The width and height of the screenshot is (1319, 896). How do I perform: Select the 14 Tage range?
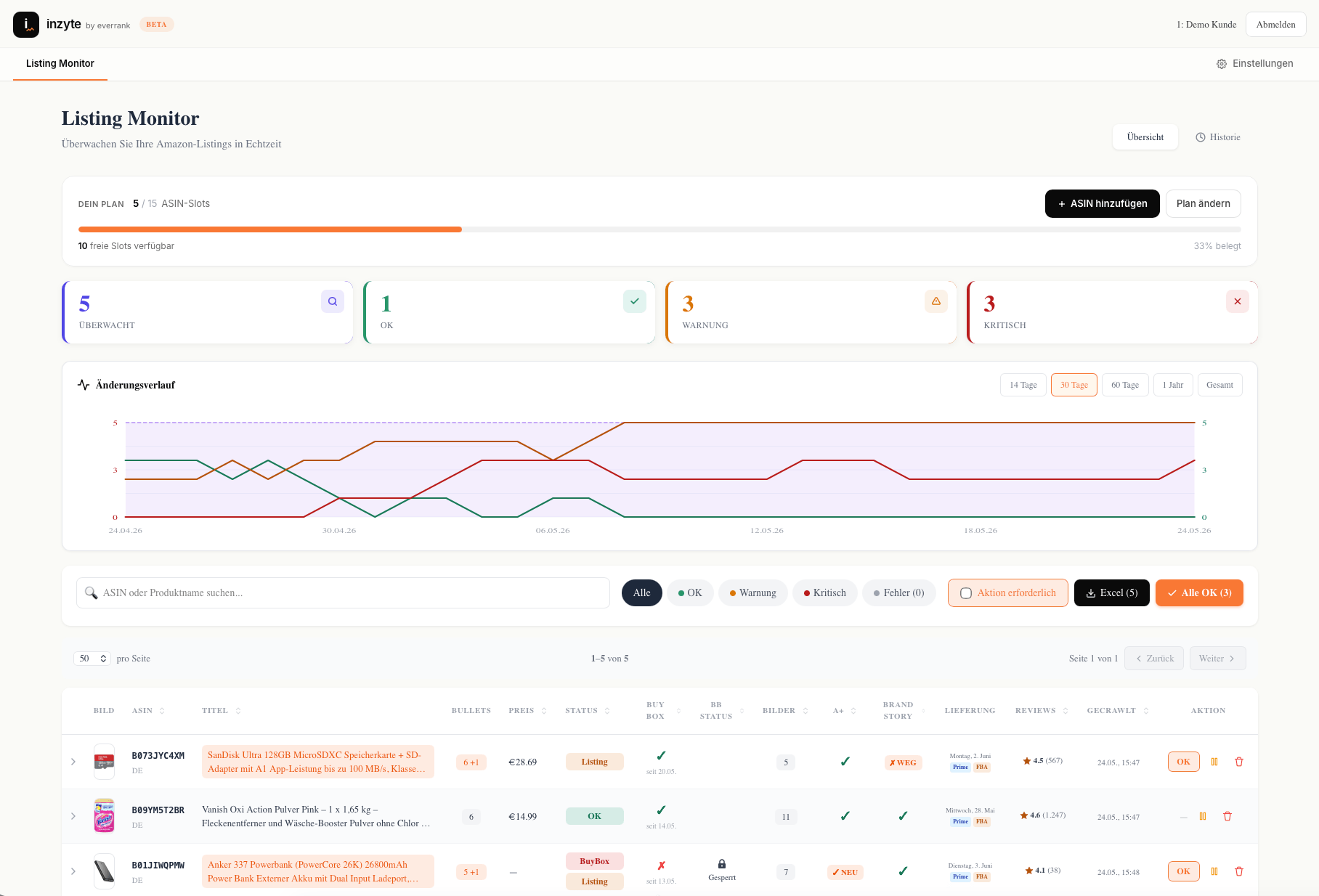click(1023, 385)
